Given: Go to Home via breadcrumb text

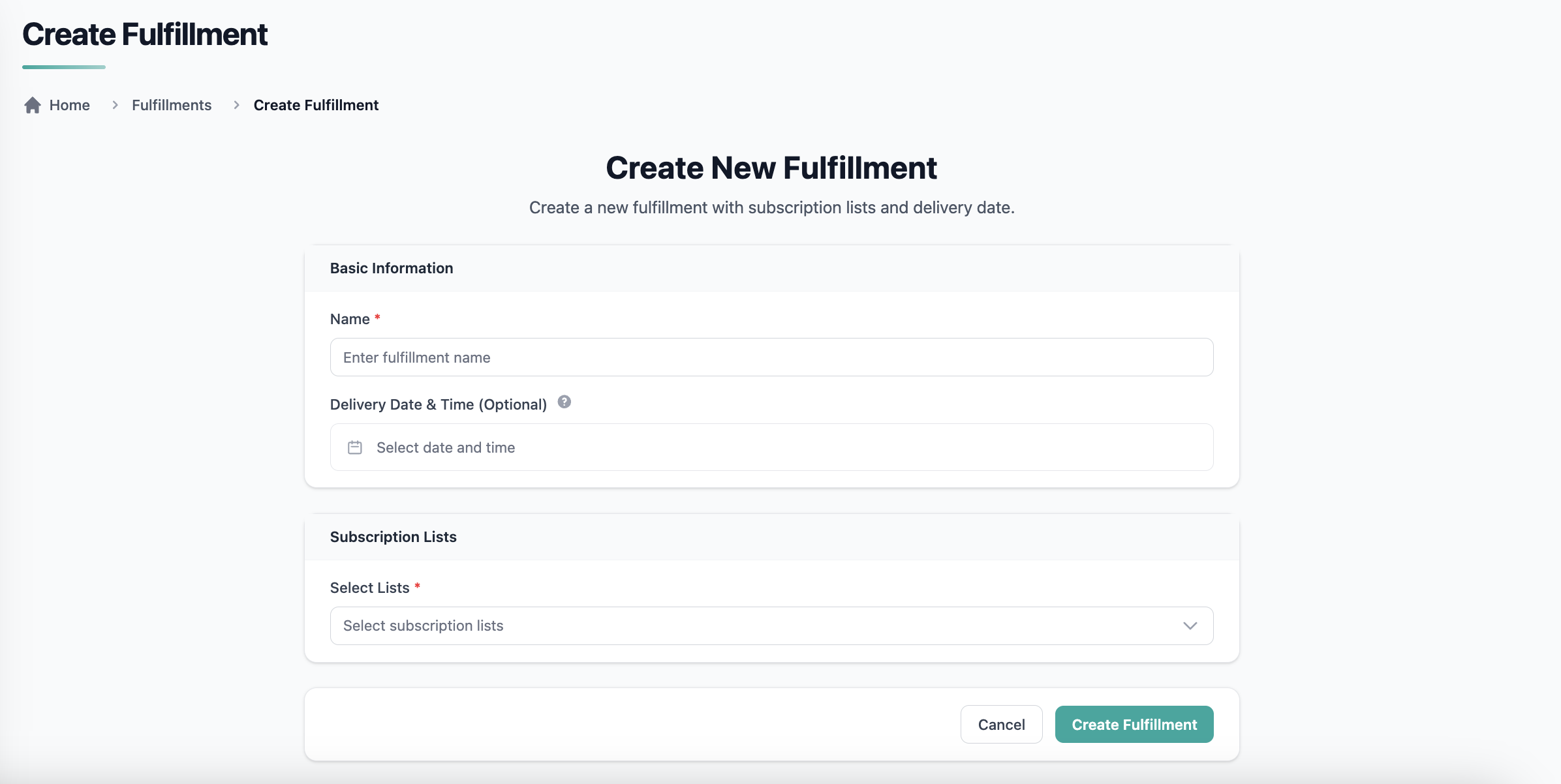Looking at the screenshot, I should pyautogui.click(x=70, y=105).
